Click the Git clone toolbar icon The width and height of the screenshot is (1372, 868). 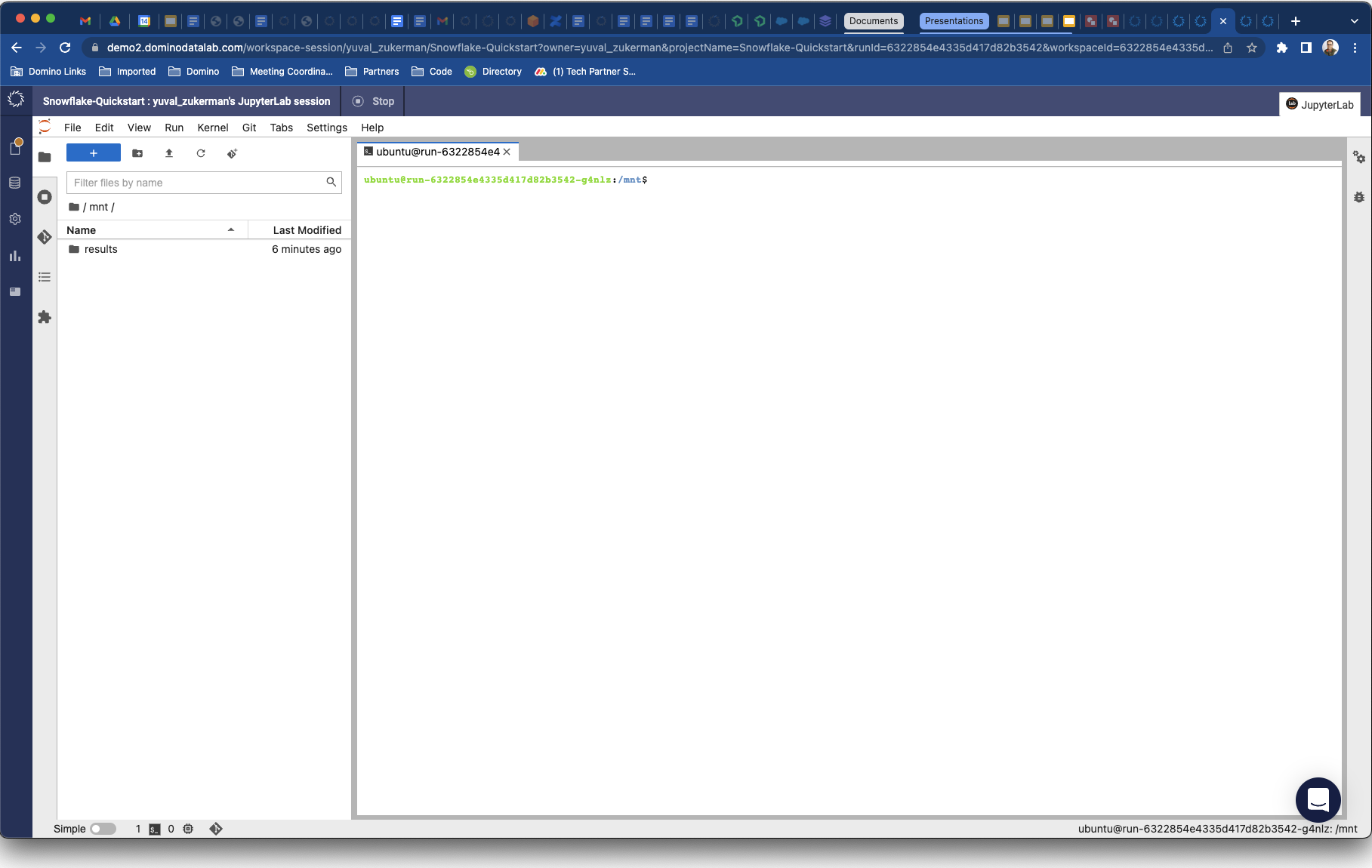[x=233, y=153]
